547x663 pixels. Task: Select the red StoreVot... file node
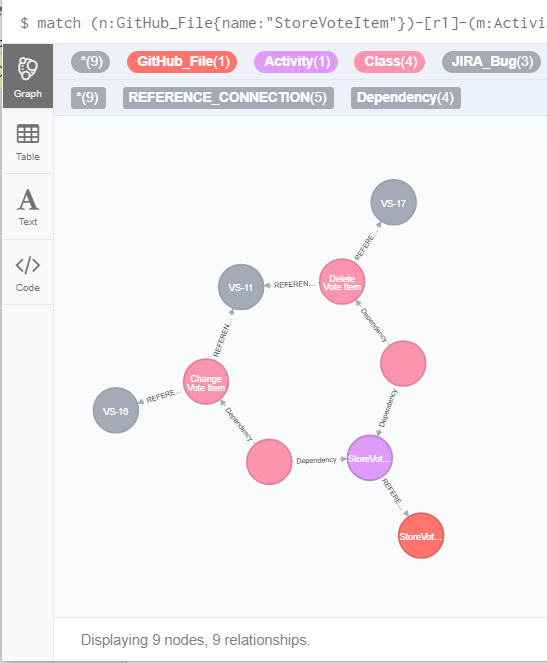[x=421, y=536]
